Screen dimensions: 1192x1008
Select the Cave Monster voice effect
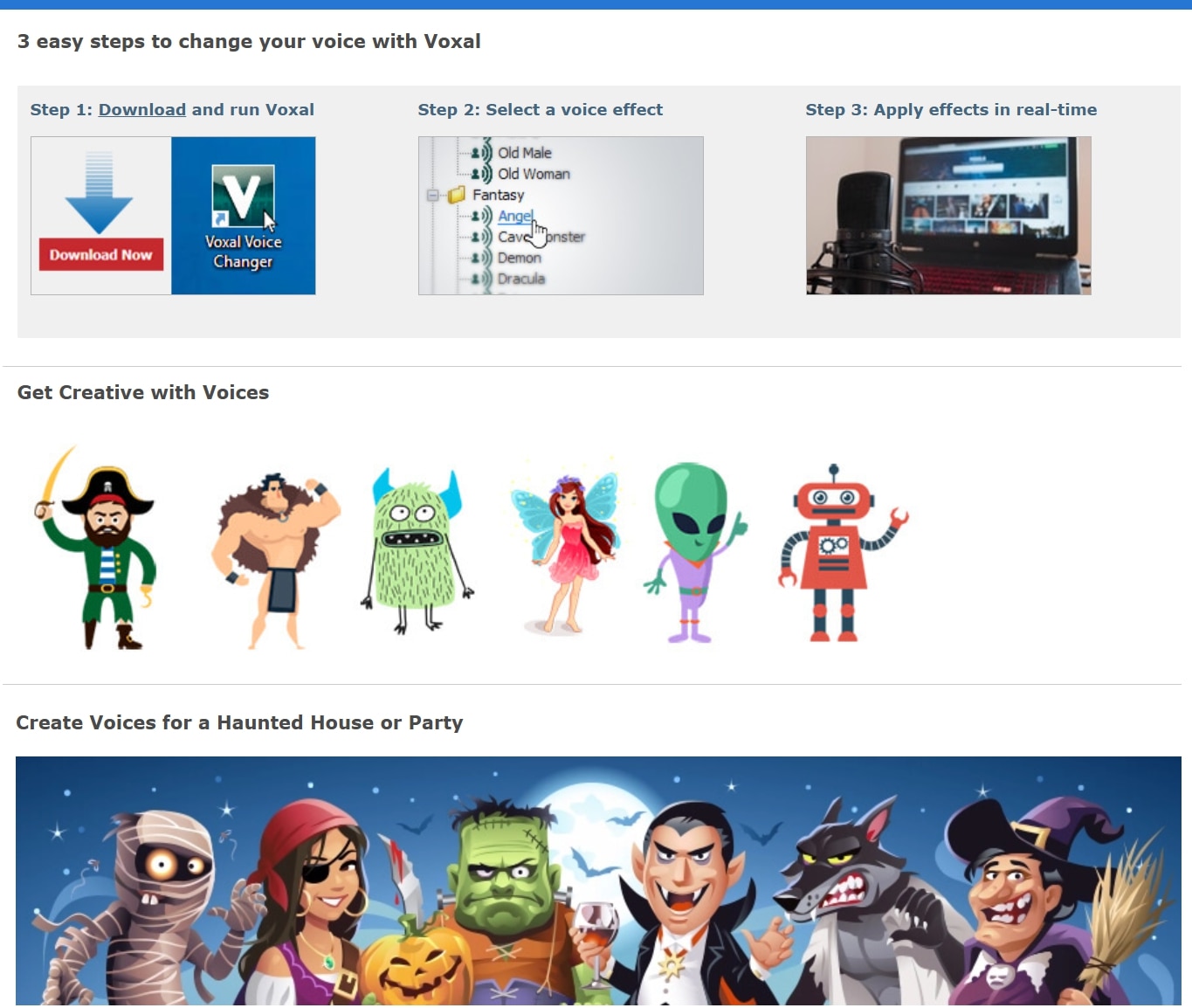[541, 237]
